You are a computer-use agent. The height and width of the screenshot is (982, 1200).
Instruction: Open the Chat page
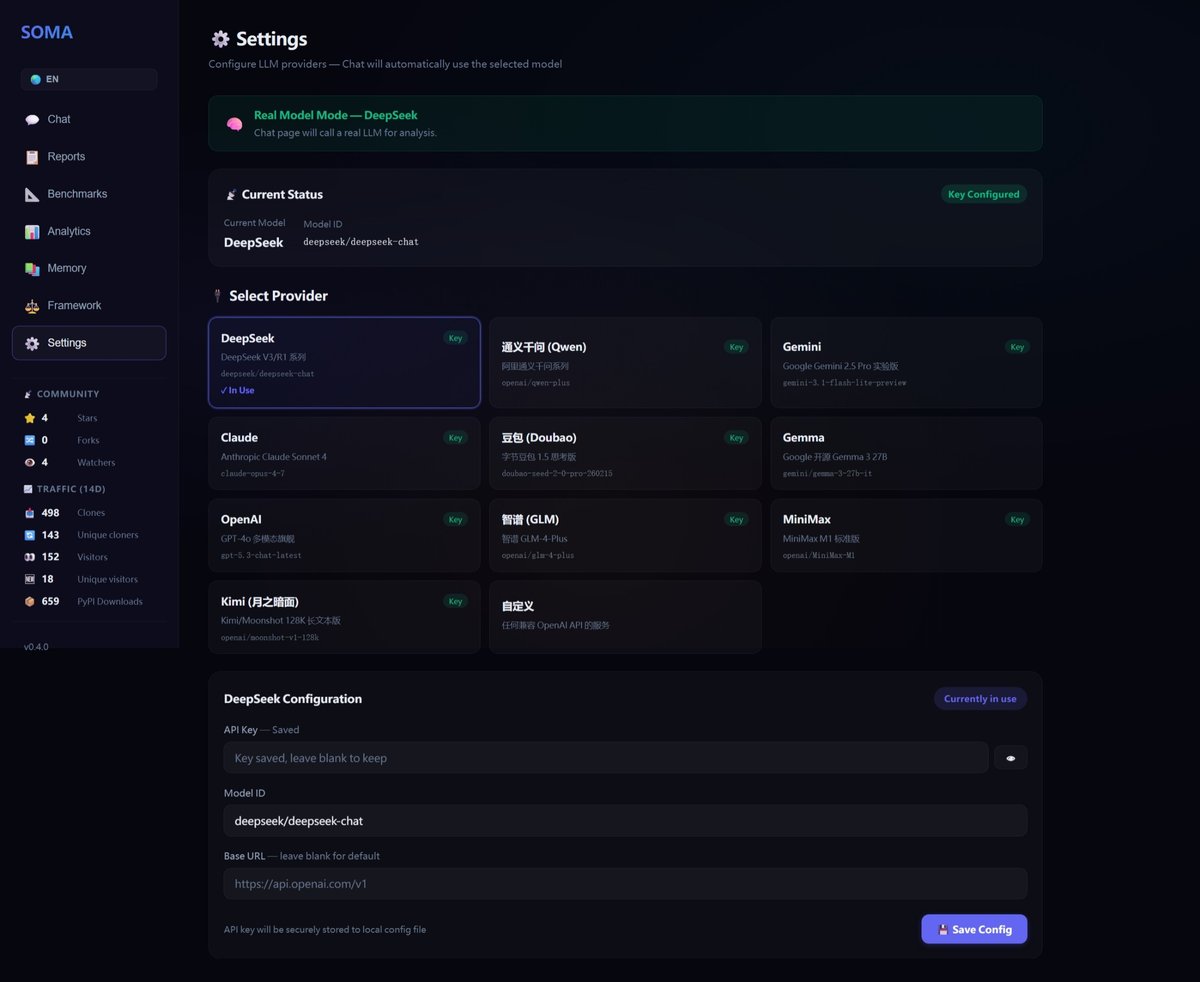(89, 119)
